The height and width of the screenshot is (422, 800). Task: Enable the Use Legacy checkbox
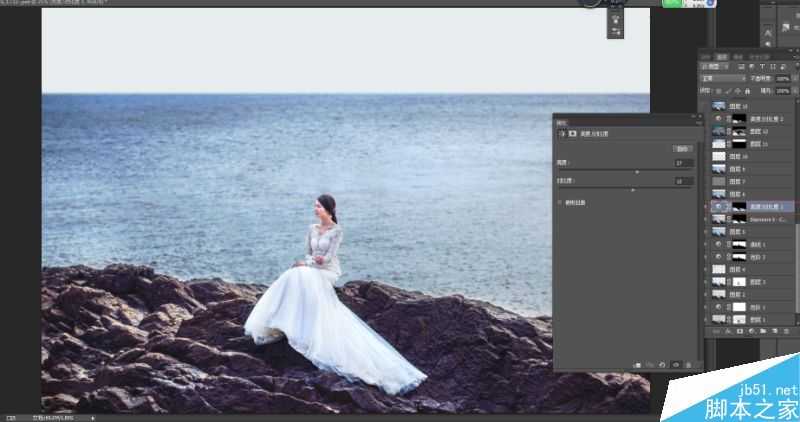(560, 201)
